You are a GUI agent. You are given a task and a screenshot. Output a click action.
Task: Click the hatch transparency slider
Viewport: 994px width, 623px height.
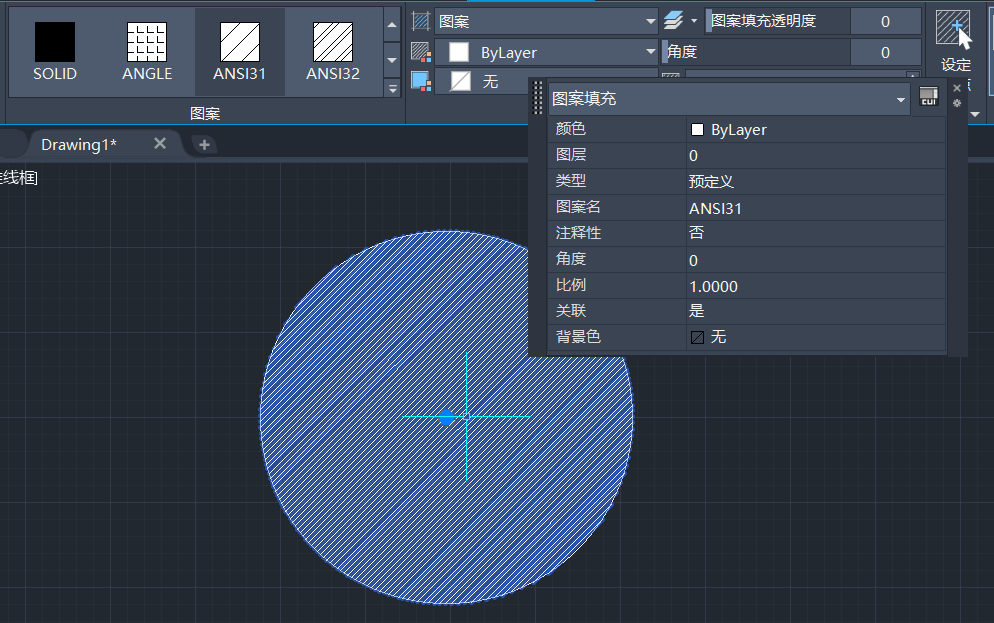(x=778, y=21)
